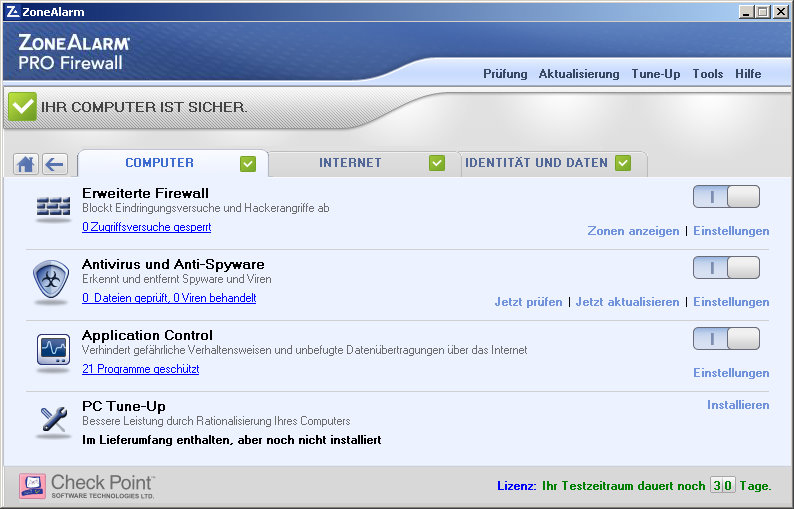Click the Antivirus und Anti-Spyware heading
This screenshot has width=794, height=509.
(x=173, y=264)
